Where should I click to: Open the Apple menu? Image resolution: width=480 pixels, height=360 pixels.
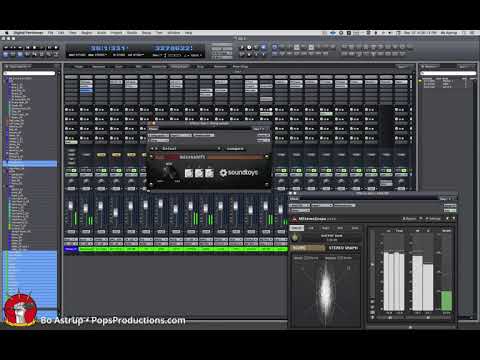coord(6,33)
